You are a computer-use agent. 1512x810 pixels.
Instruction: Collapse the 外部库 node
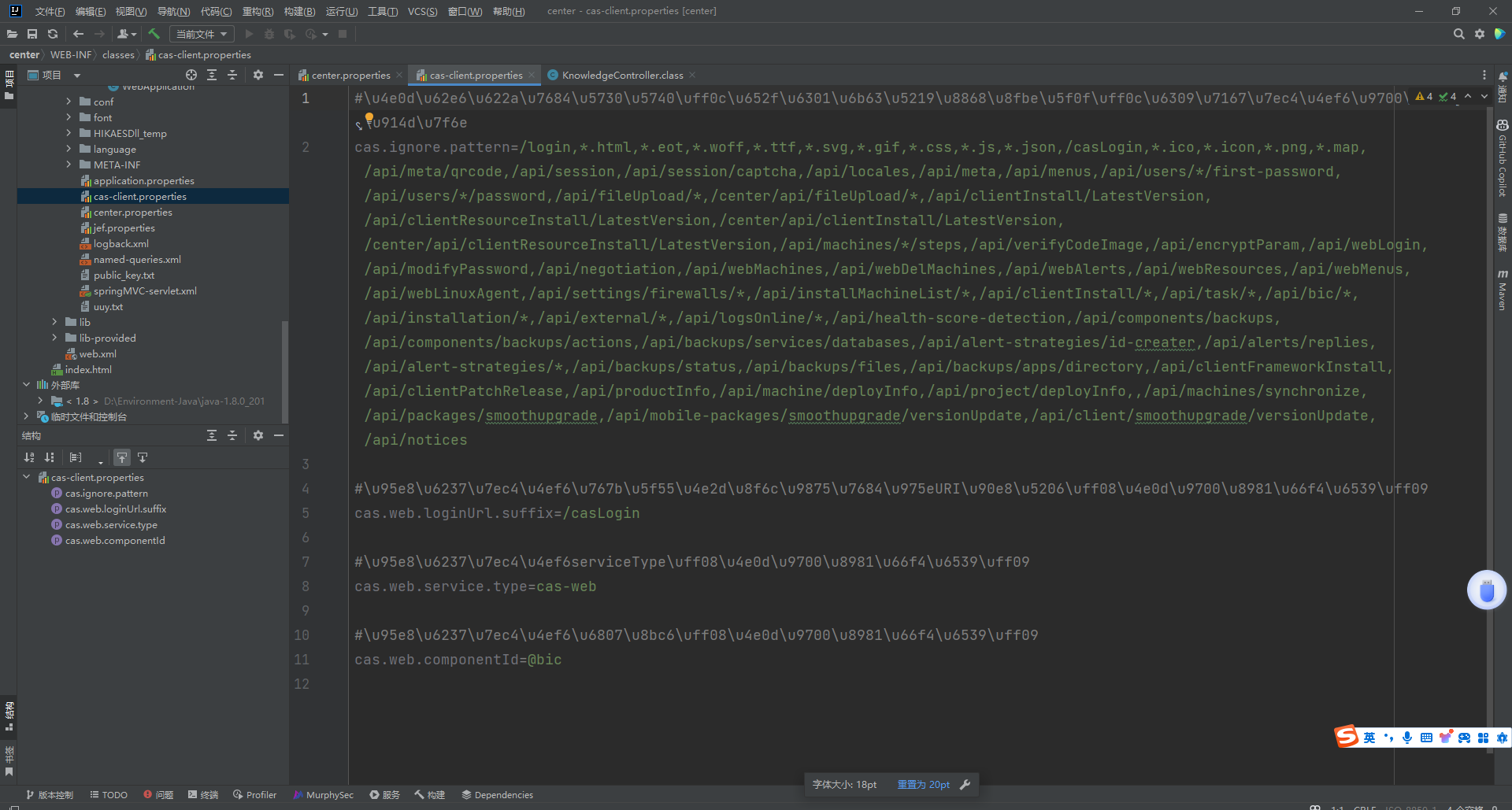pyautogui.click(x=26, y=385)
